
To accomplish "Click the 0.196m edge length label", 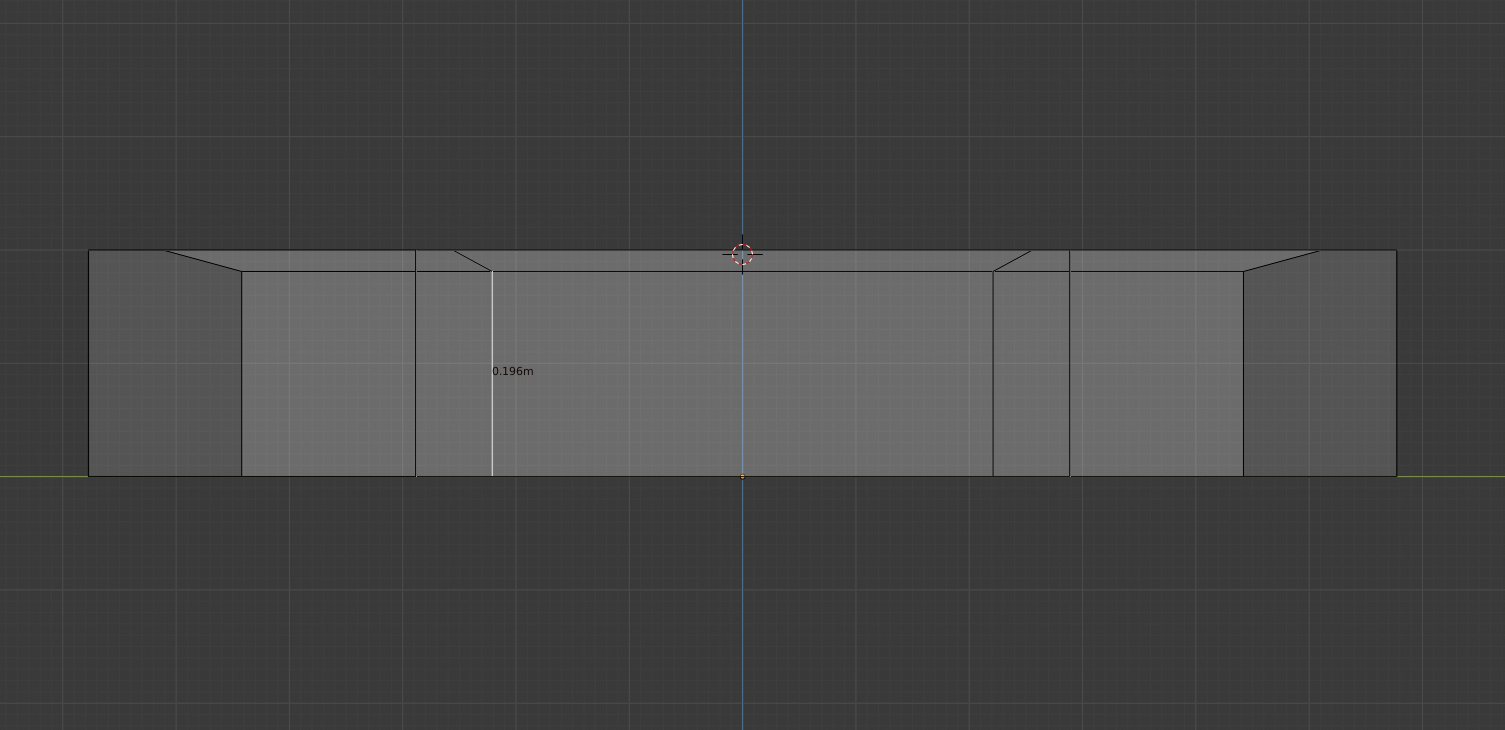I will (x=513, y=371).
